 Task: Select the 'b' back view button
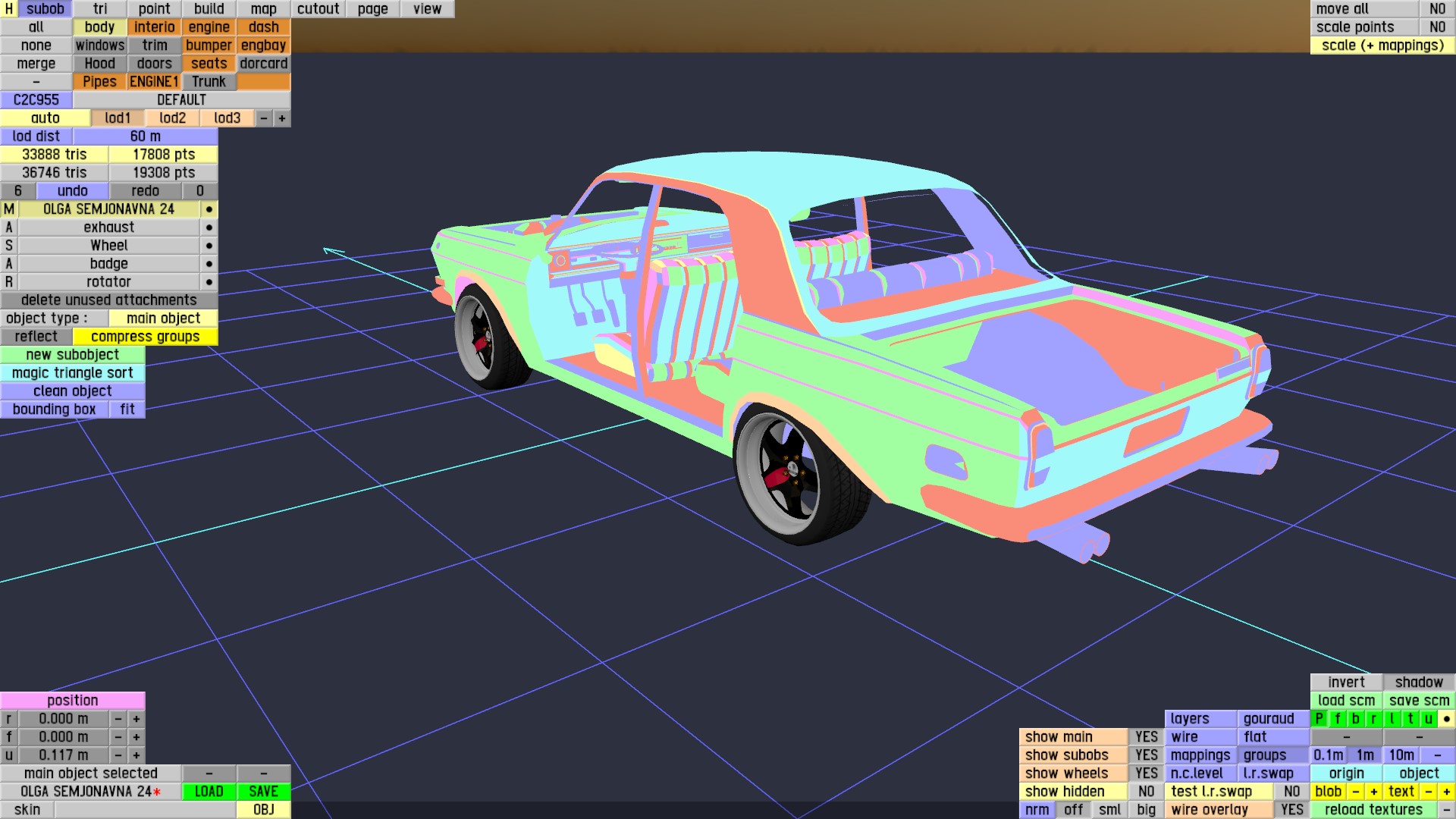[1356, 719]
